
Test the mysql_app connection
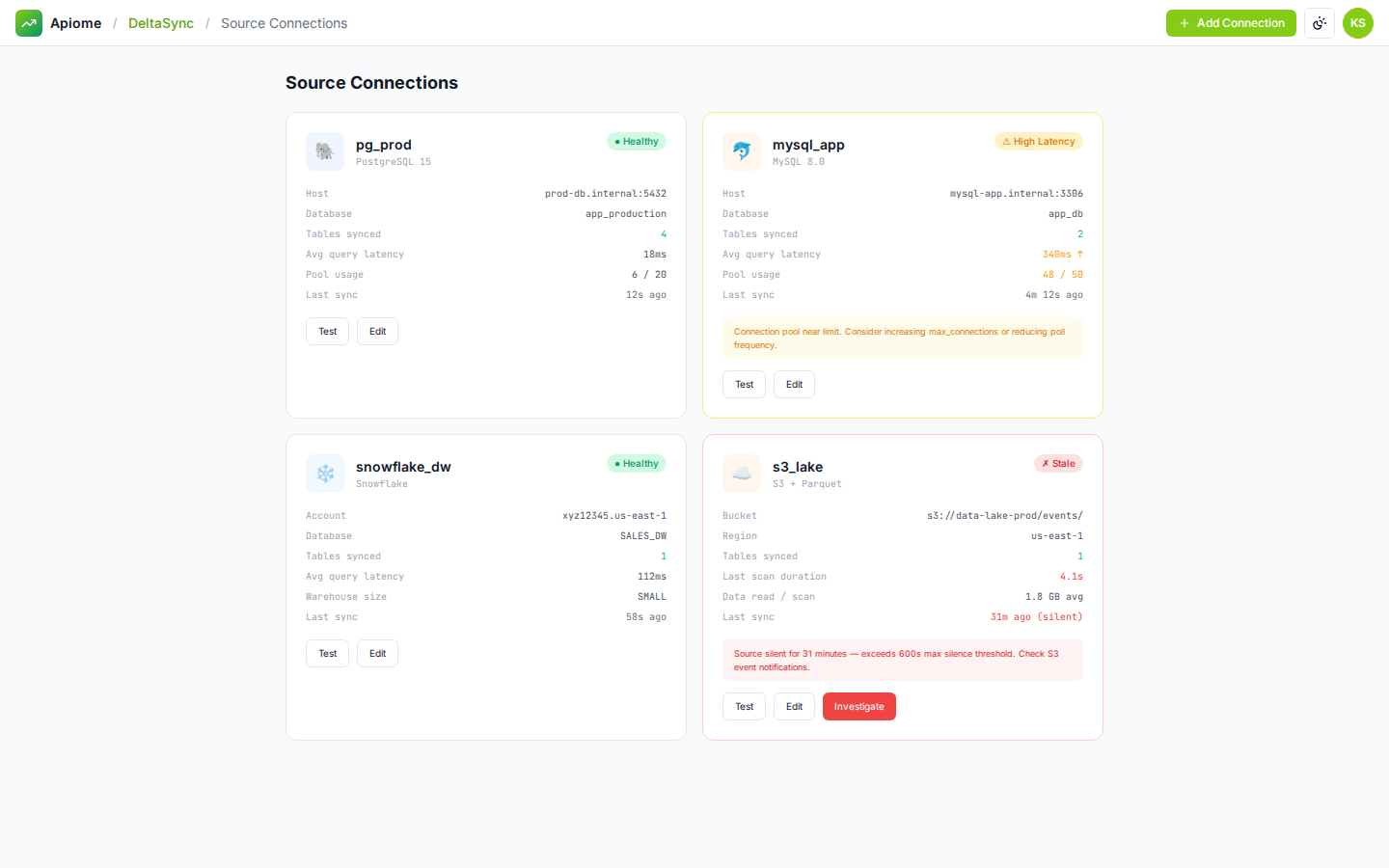[745, 385]
